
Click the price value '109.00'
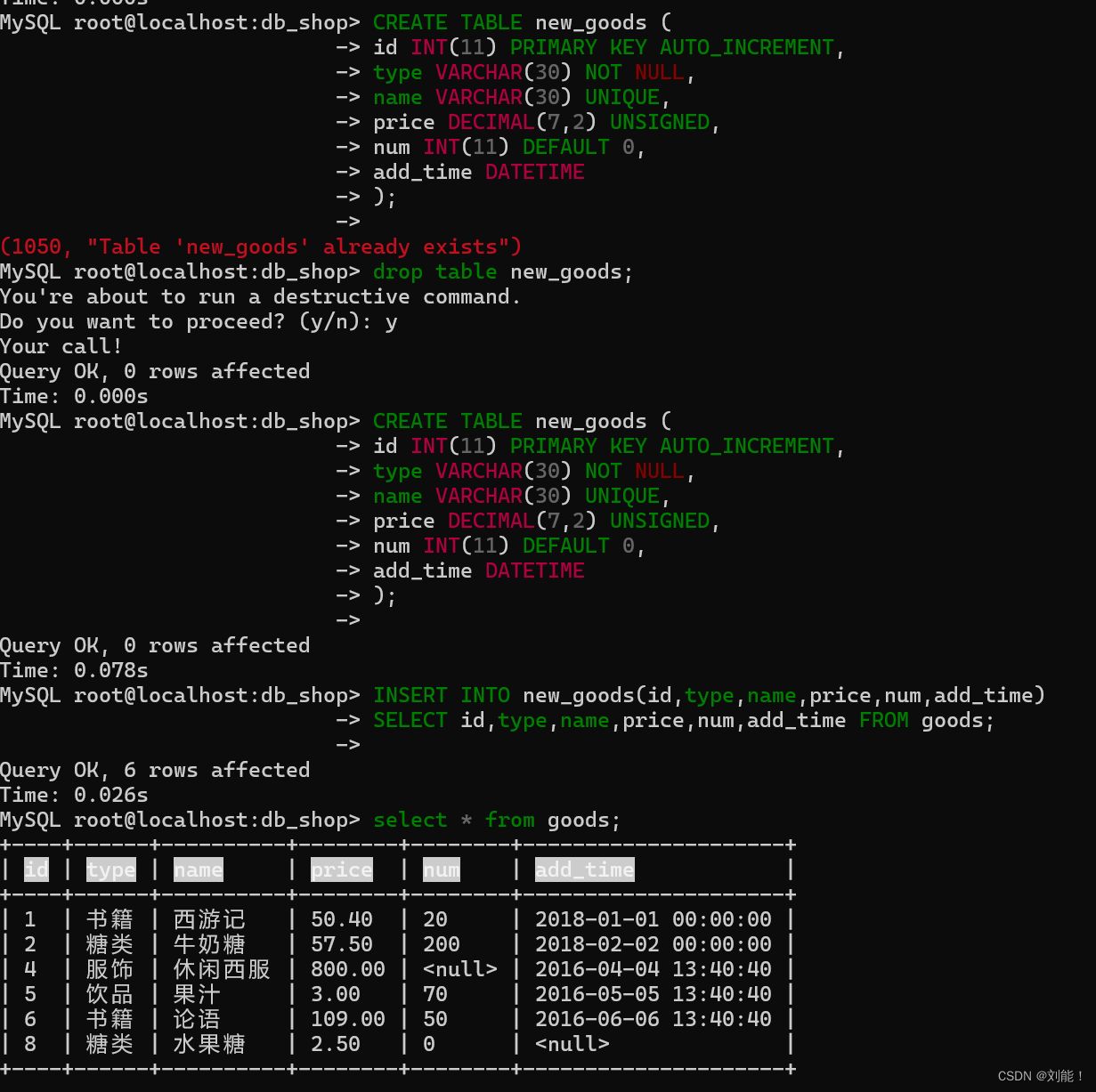[x=348, y=1019]
